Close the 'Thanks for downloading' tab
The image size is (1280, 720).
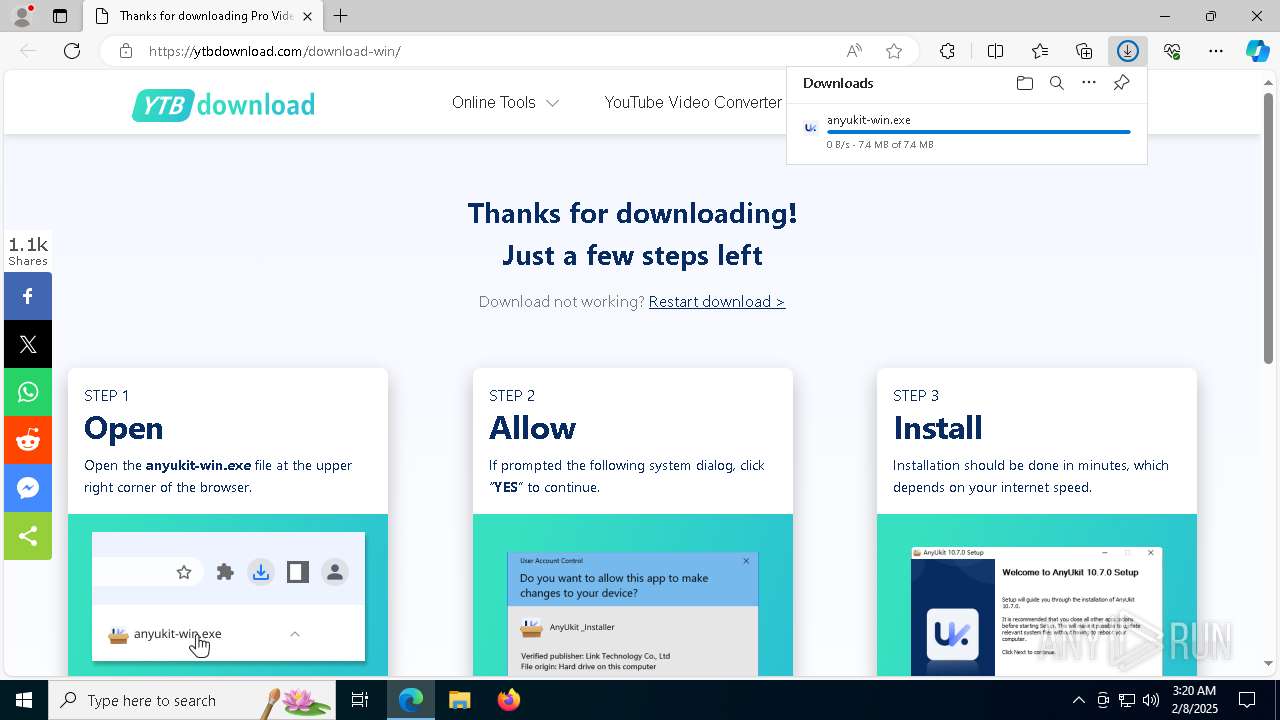[308, 16]
